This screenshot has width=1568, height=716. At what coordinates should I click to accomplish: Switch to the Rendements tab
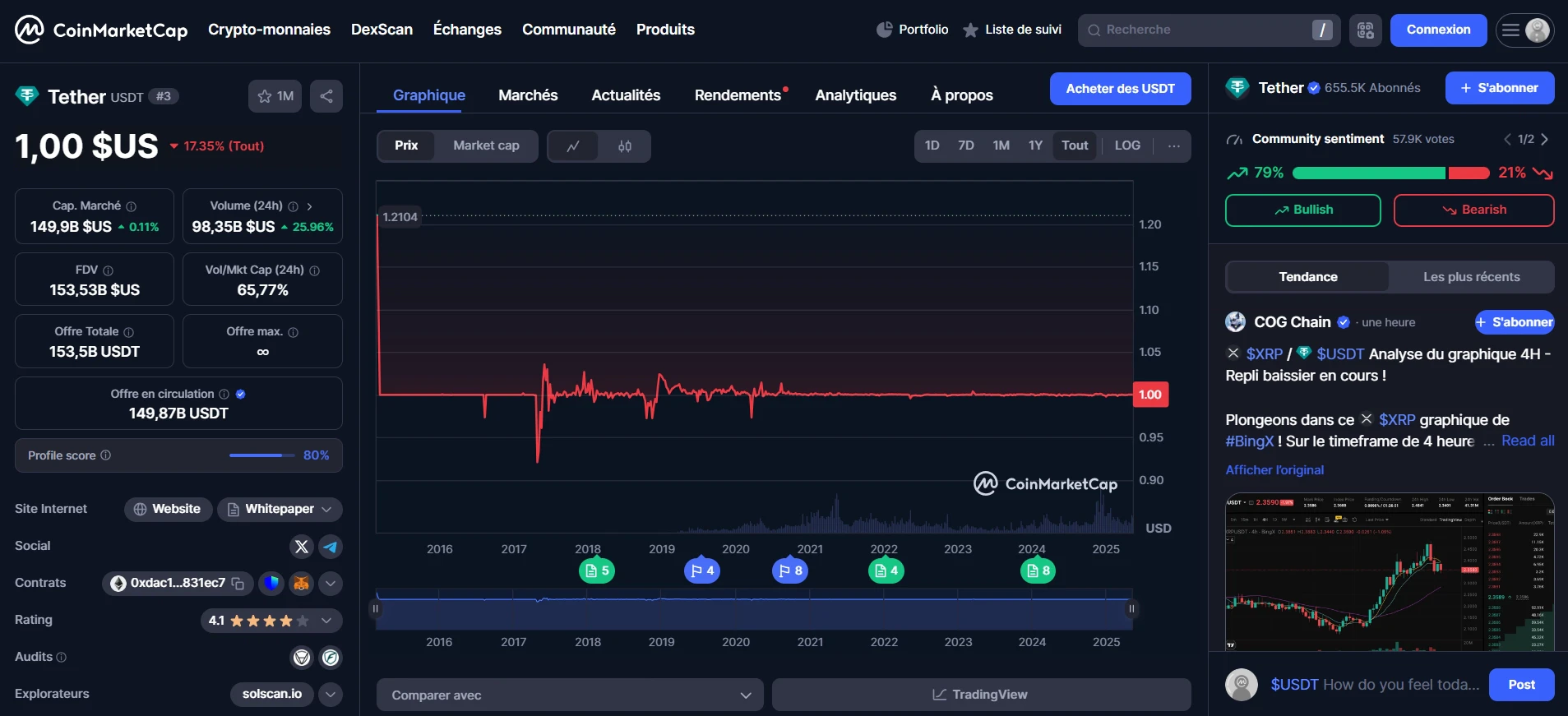(x=738, y=95)
